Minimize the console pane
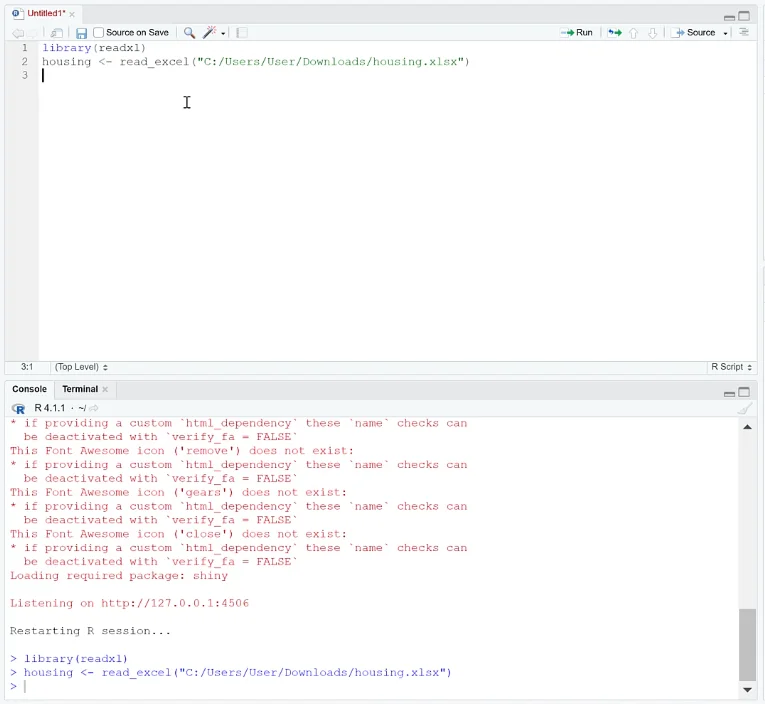This screenshot has height=704, width=765. (729, 394)
